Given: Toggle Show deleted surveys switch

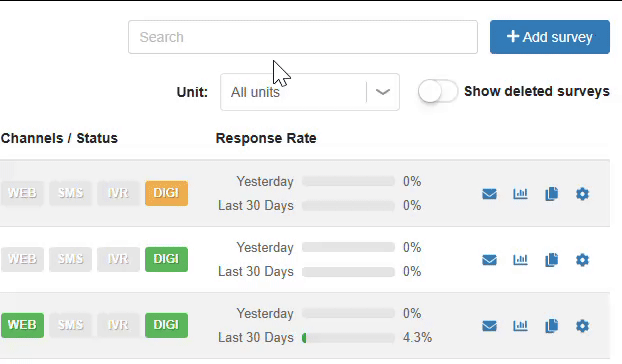Looking at the screenshot, I should pos(438,91).
